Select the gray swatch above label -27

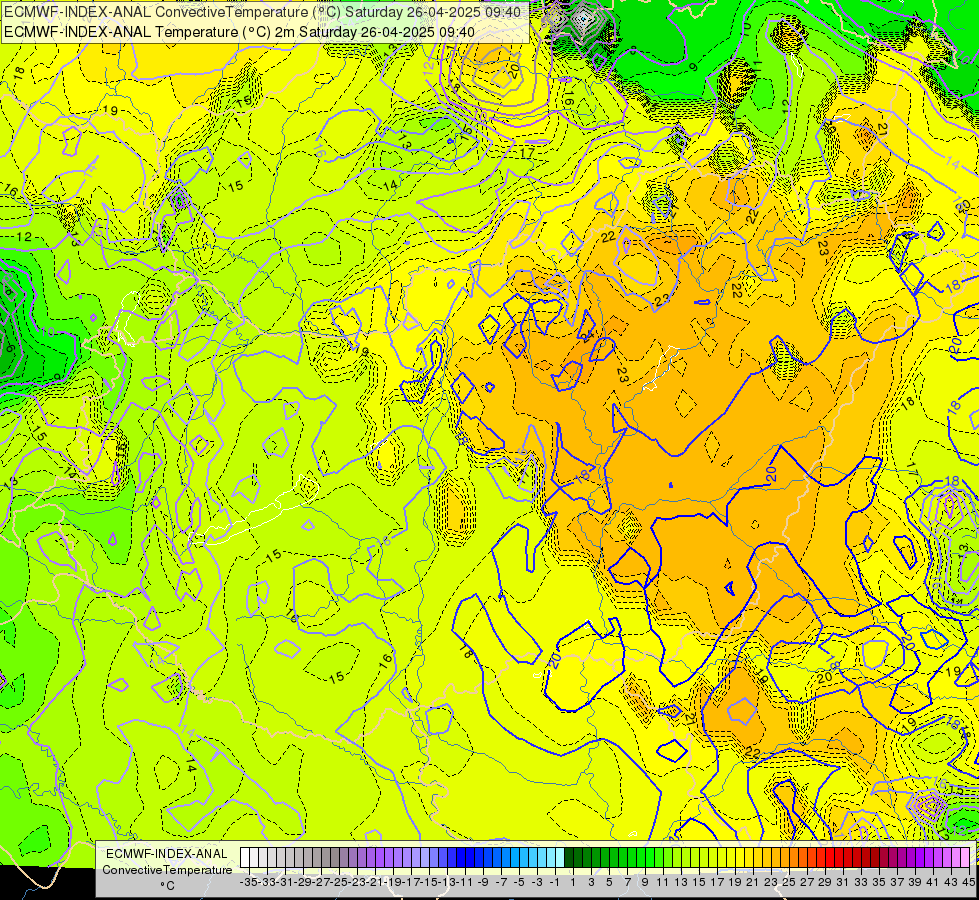click(x=317, y=858)
